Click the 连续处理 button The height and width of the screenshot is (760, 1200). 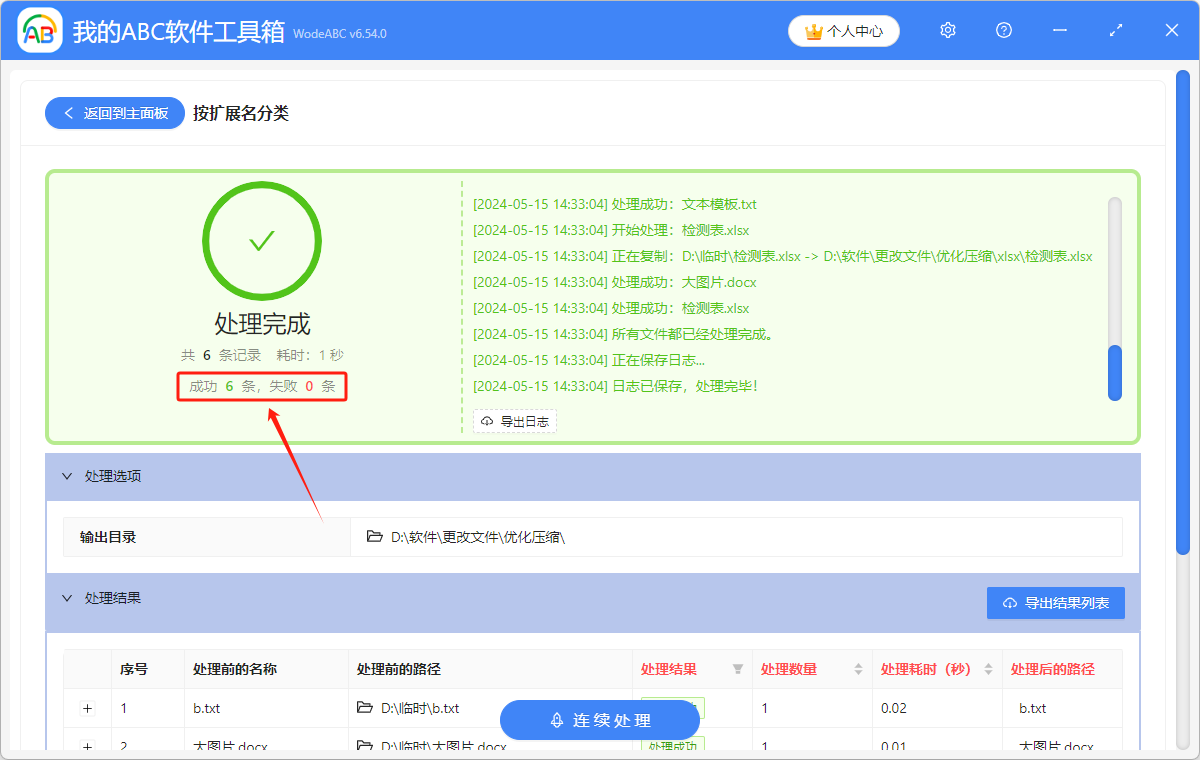[600, 720]
